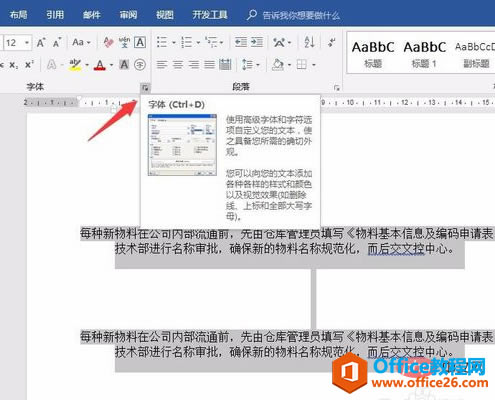Image resolution: width=495 pixels, height=400 pixels.
Task: Expand the font color dropdown arrow
Action: [111, 65]
